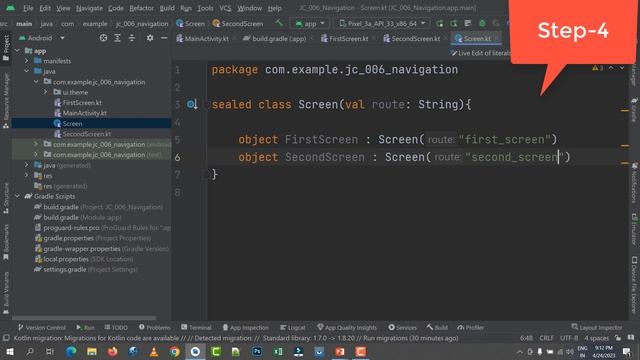Open the Emulator side panel

(634, 230)
